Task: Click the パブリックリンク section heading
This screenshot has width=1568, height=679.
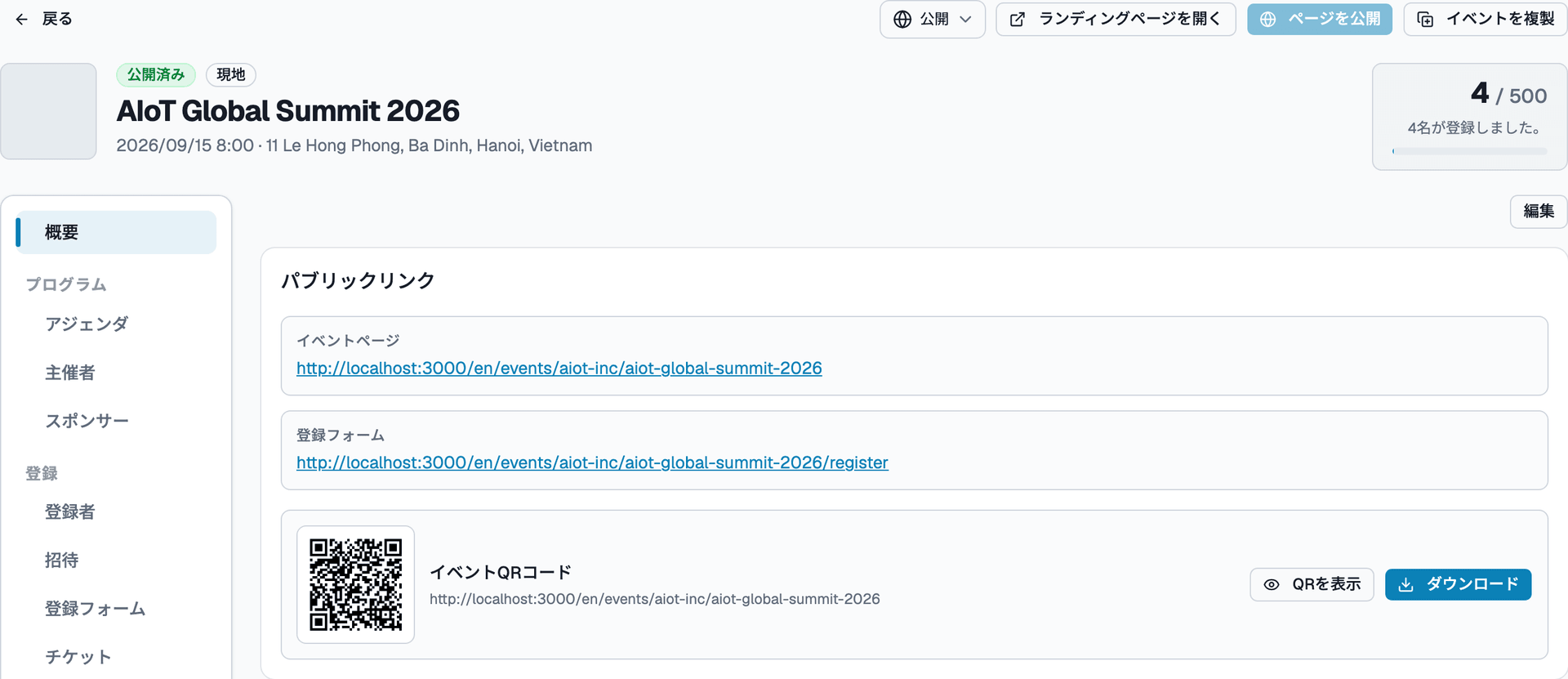Action: [x=358, y=280]
